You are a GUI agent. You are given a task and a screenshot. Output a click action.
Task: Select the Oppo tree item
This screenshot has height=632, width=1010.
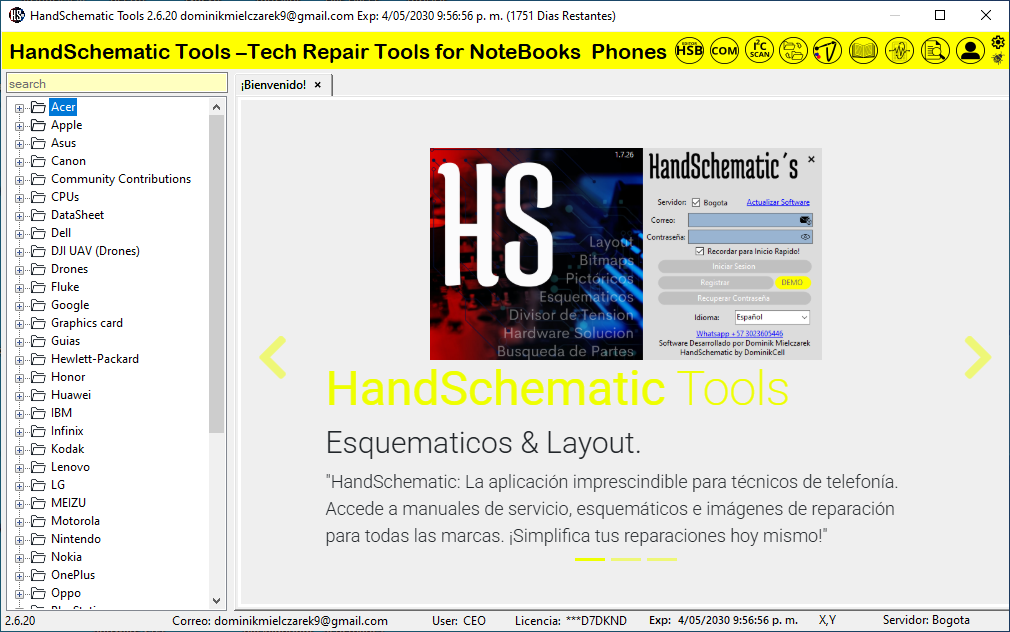66,593
